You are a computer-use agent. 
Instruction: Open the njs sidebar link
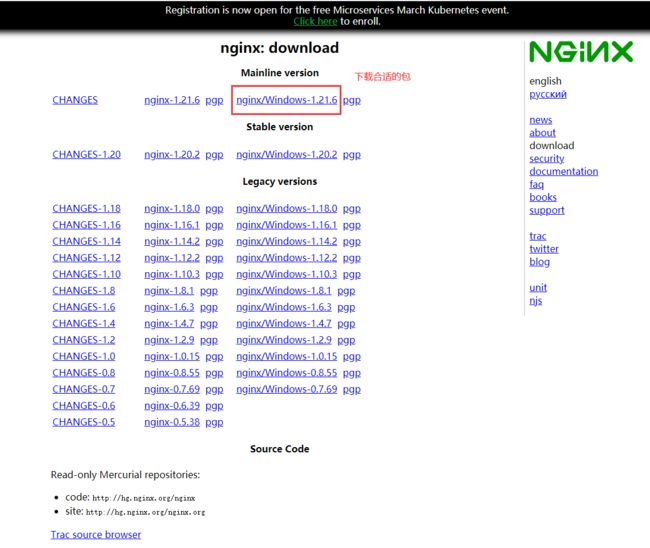pos(536,301)
